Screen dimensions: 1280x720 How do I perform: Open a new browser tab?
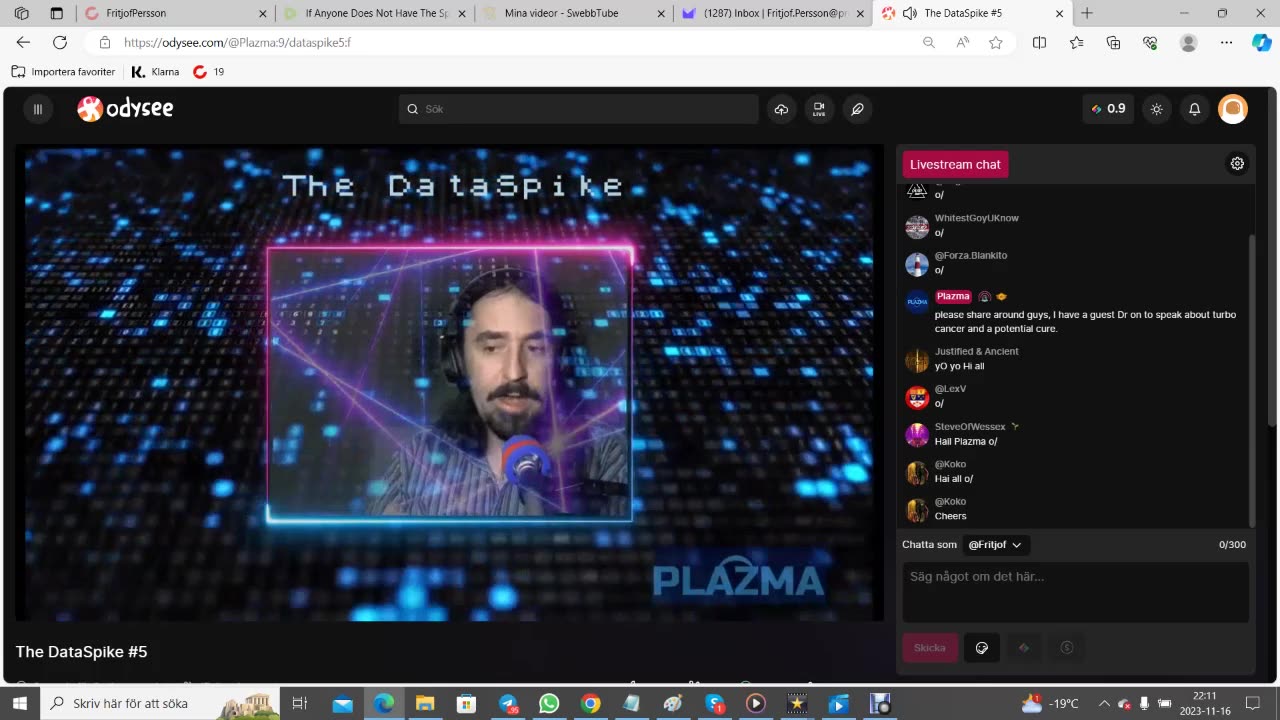point(1087,13)
